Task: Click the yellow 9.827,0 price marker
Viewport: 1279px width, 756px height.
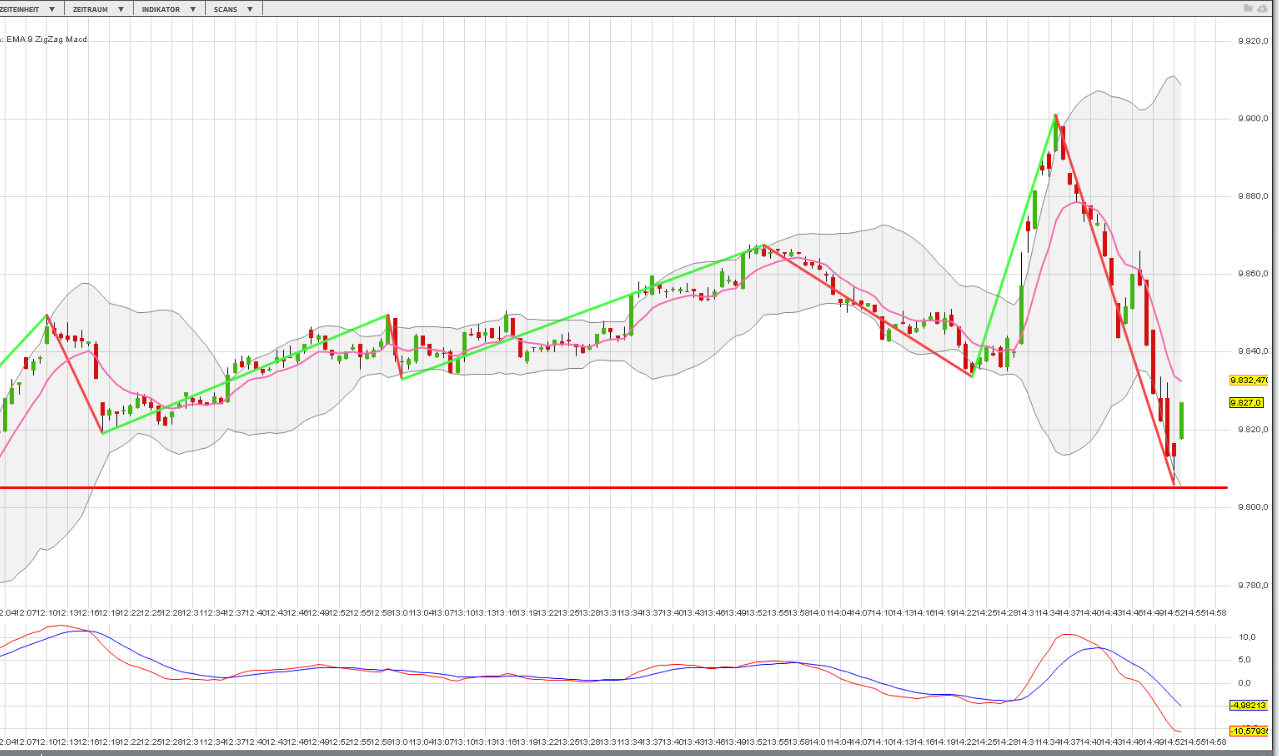Action: [1246, 400]
